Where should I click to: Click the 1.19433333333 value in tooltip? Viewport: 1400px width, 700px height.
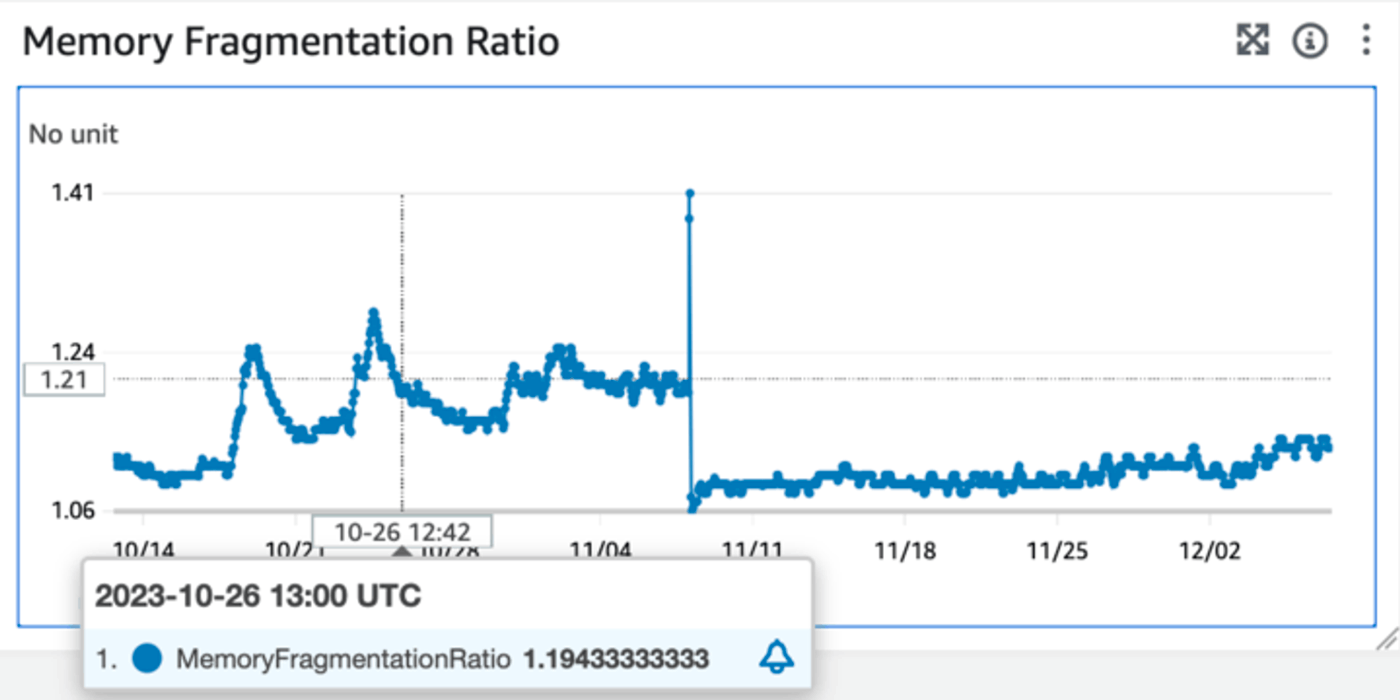tap(616, 659)
